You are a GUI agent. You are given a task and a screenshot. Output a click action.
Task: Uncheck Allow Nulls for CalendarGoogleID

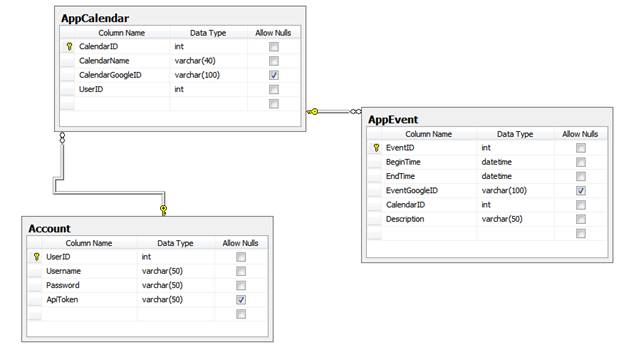pos(274,75)
